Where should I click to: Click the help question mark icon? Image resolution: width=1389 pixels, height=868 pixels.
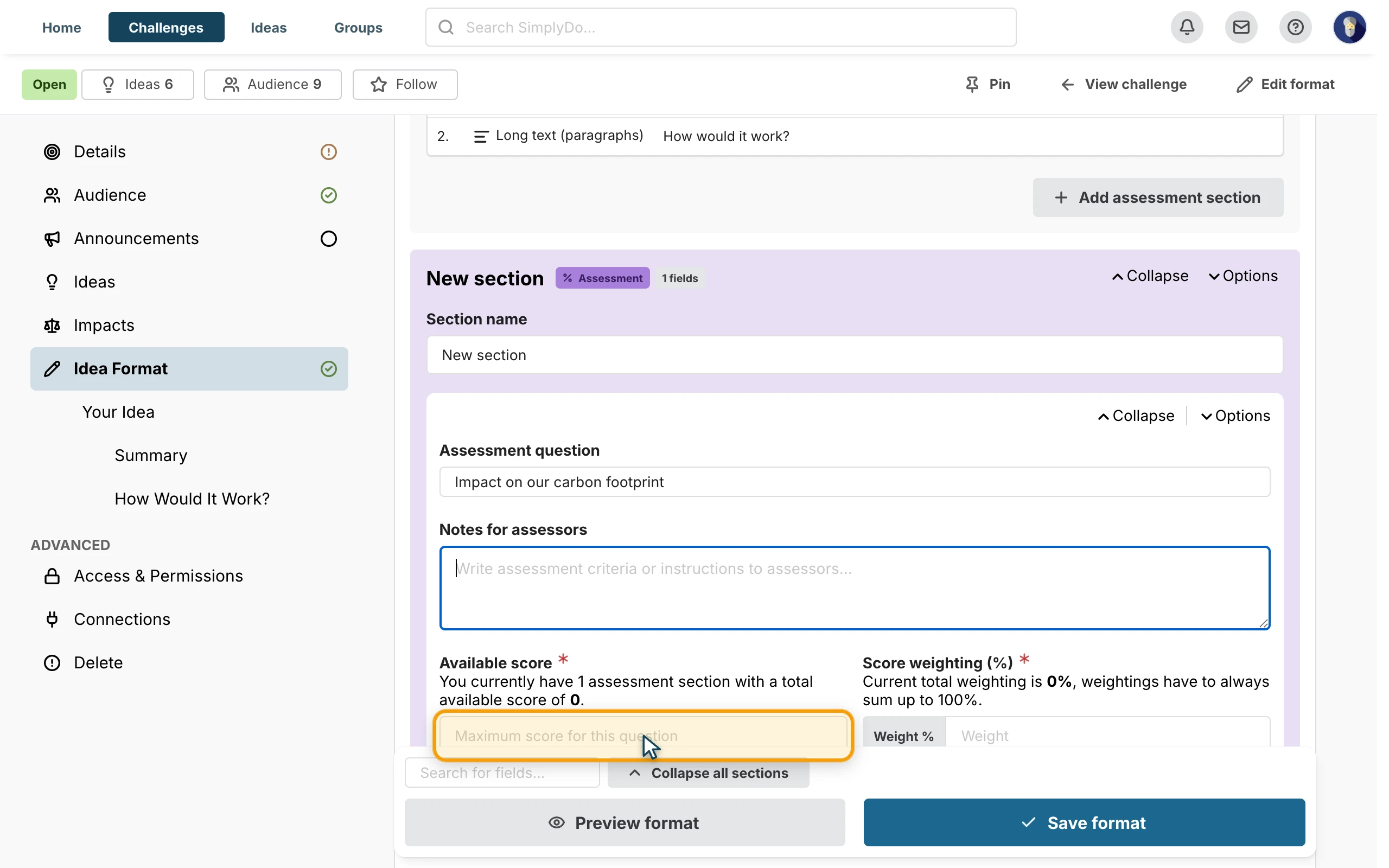click(x=1295, y=27)
